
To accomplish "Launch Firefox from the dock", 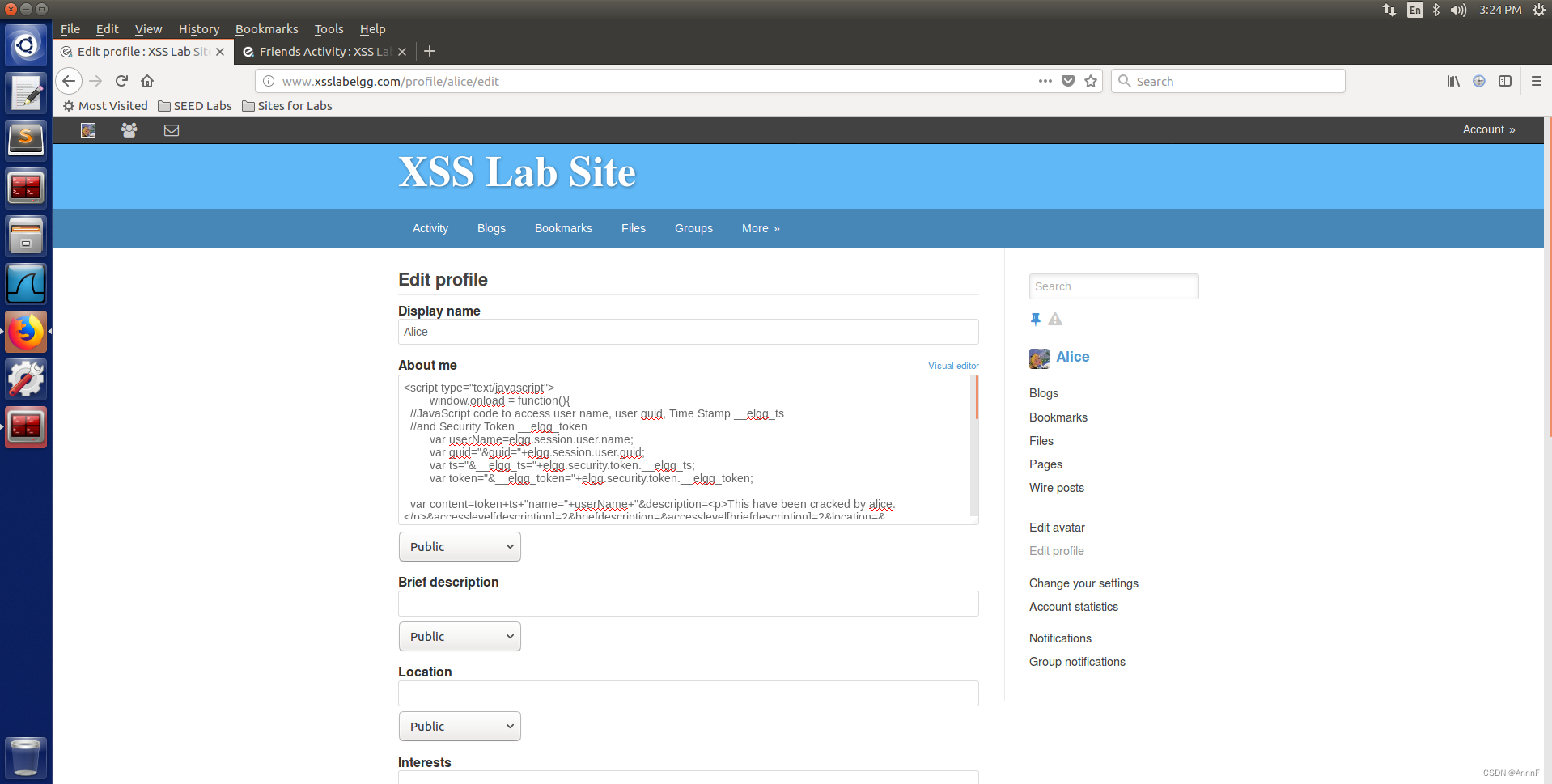I will (x=26, y=332).
